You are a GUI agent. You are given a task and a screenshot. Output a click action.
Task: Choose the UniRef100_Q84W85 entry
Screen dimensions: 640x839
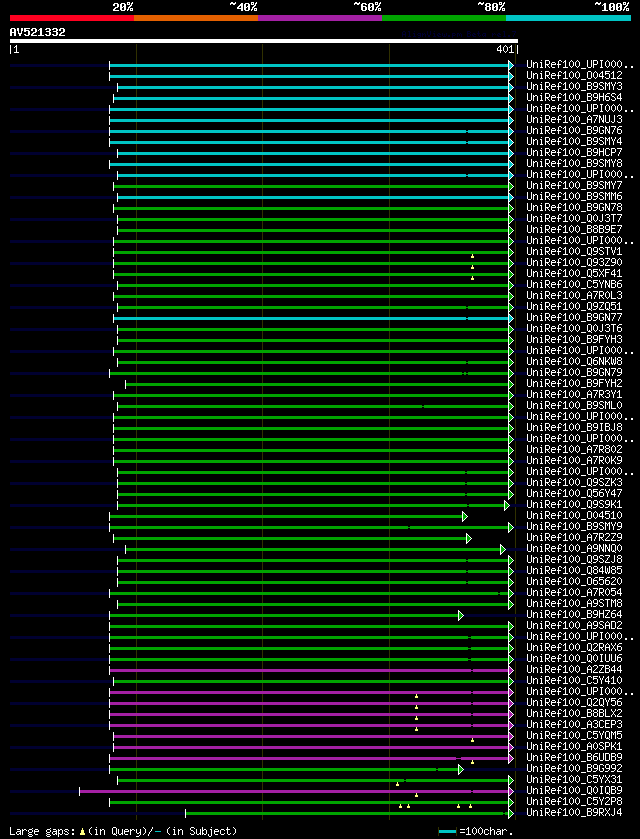574,570
